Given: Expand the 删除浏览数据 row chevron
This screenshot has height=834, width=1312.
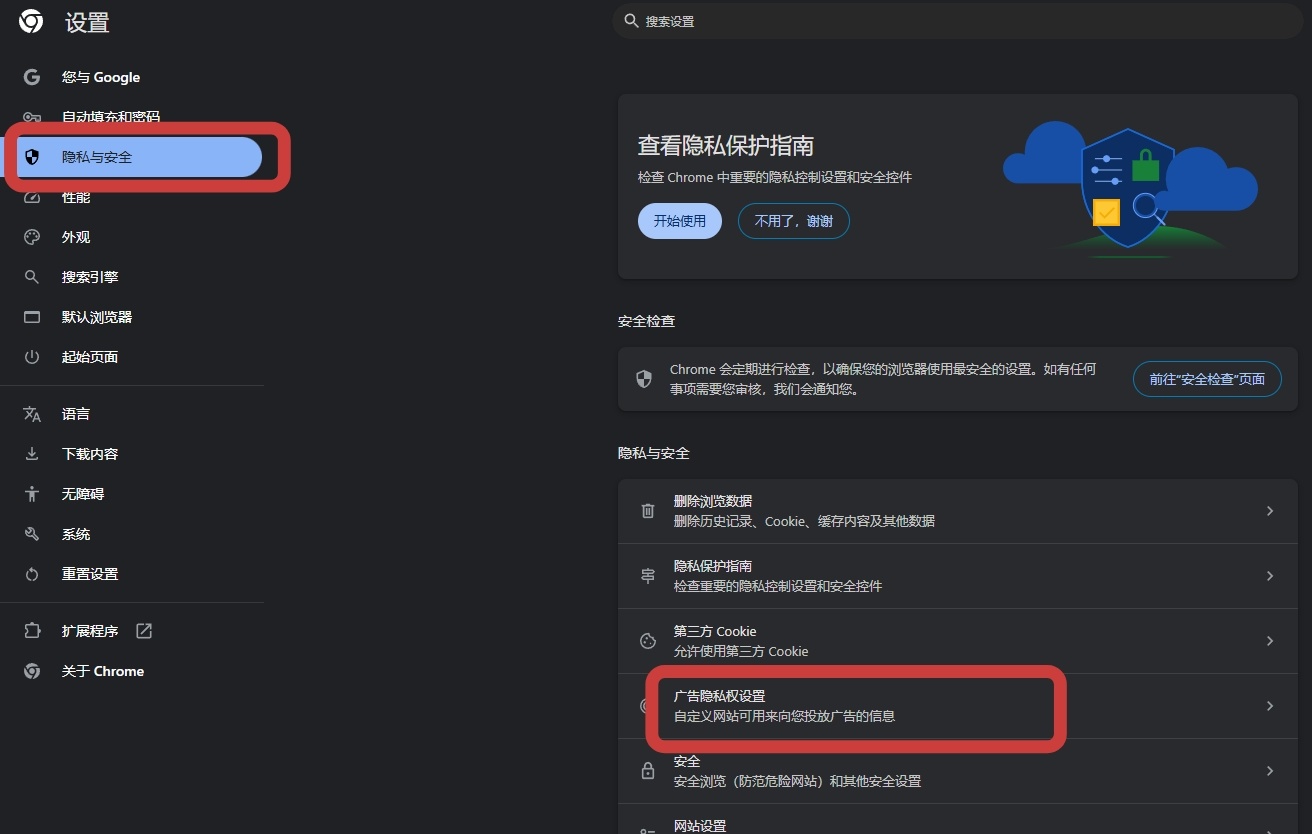Looking at the screenshot, I should (x=1270, y=511).
